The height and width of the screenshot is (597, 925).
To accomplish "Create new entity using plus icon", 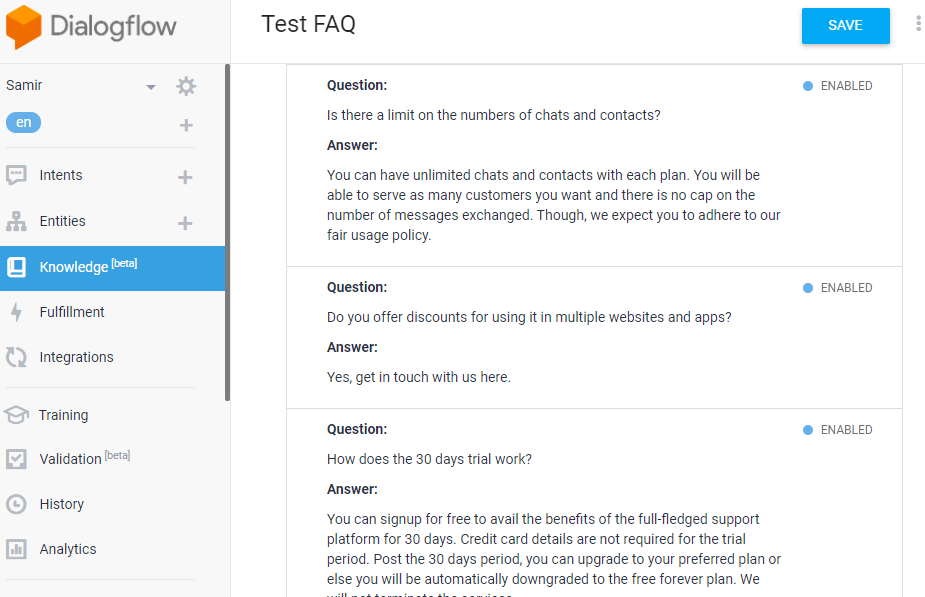I will click(185, 223).
